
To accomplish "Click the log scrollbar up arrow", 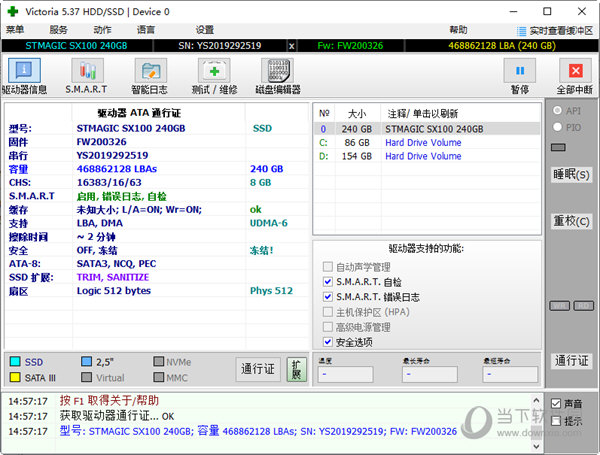I will 536,400.
